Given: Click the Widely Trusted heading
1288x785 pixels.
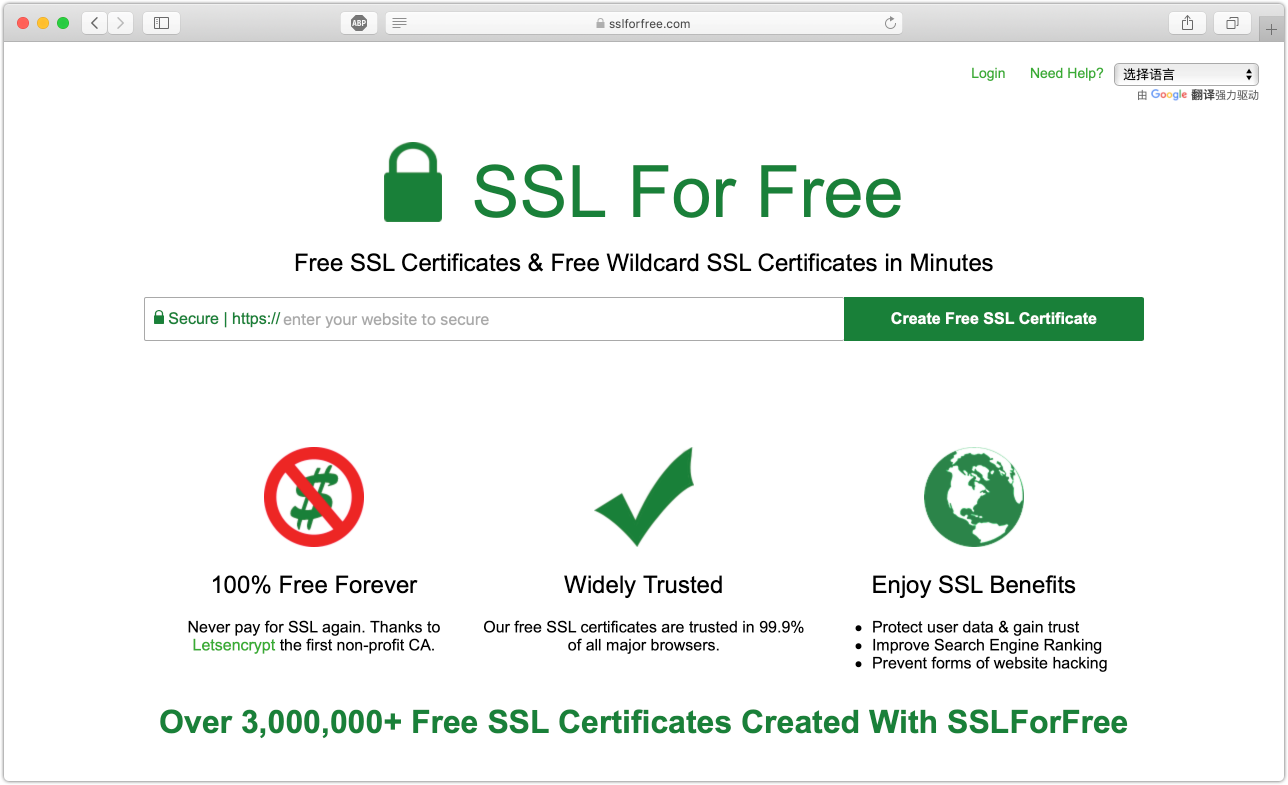Looking at the screenshot, I should coord(644,585).
